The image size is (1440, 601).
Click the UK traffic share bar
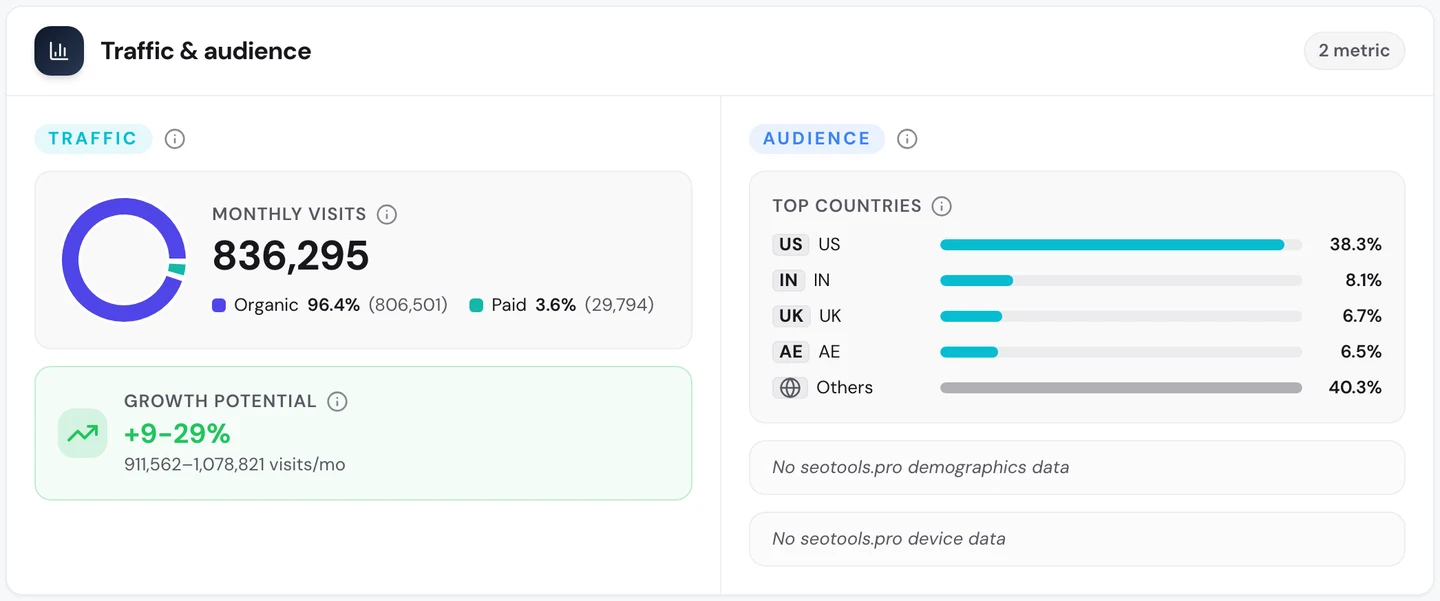1121,316
